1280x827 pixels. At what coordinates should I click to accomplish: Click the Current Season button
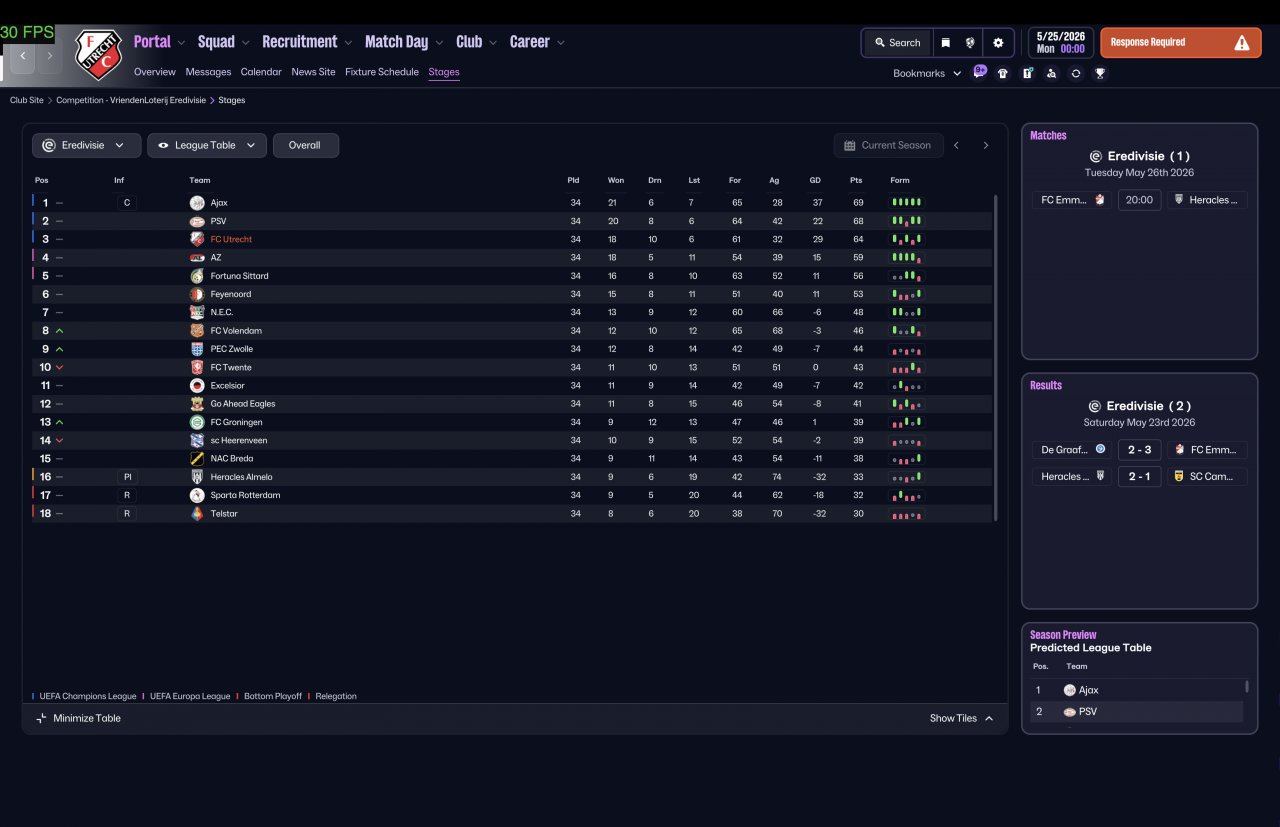[888, 145]
